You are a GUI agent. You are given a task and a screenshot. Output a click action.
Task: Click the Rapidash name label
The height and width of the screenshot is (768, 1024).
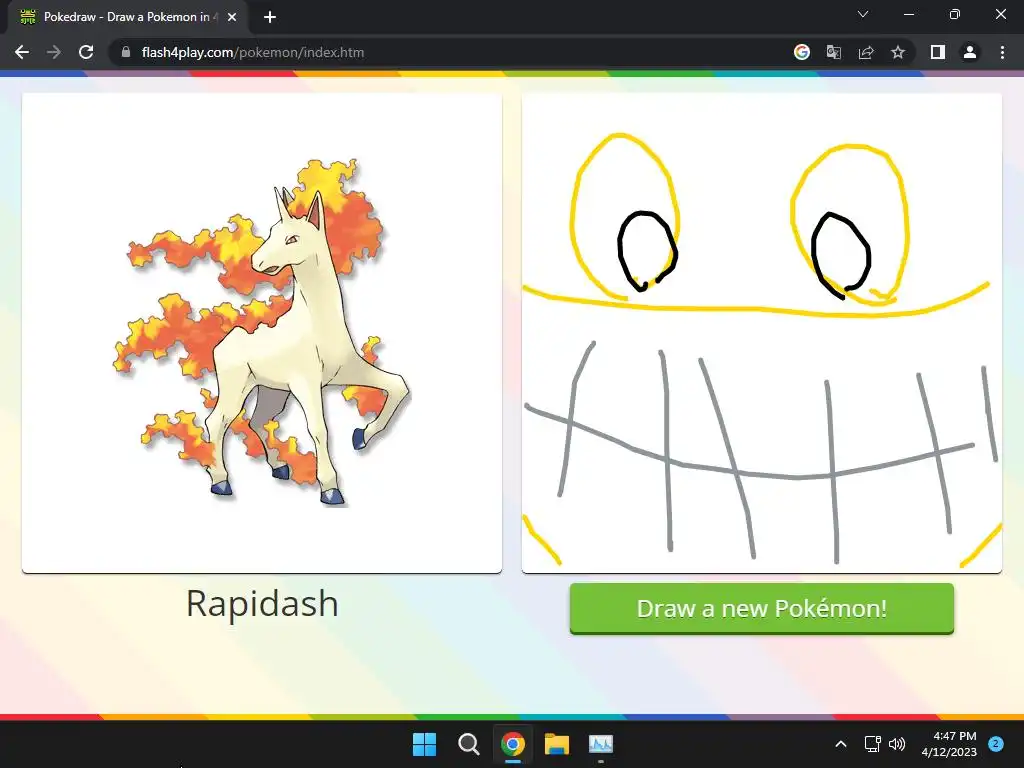(x=262, y=603)
